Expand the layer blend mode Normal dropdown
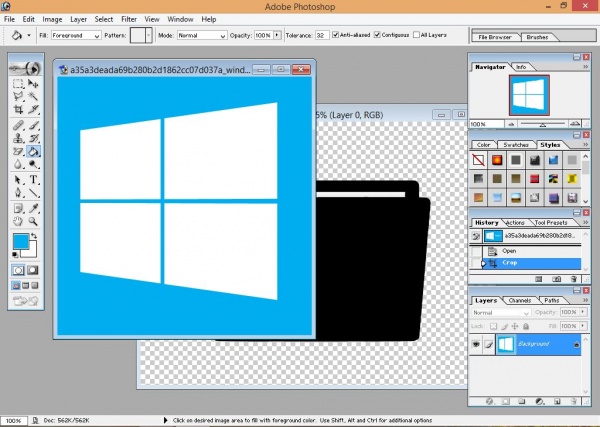600x427 pixels. coord(499,312)
